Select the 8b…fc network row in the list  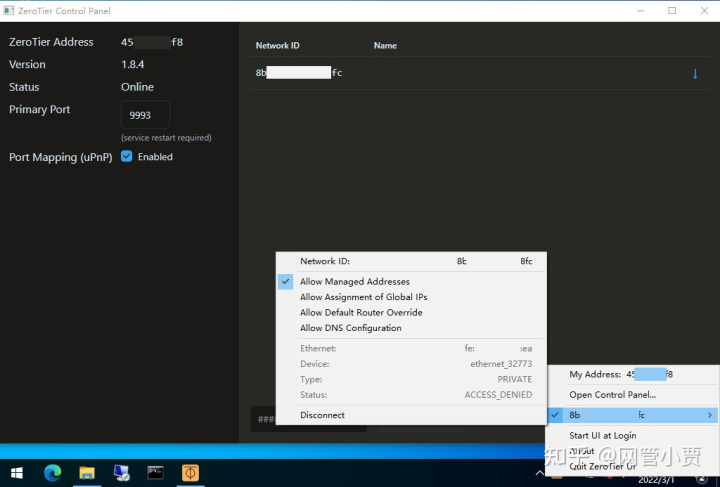[x=480, y=73]
